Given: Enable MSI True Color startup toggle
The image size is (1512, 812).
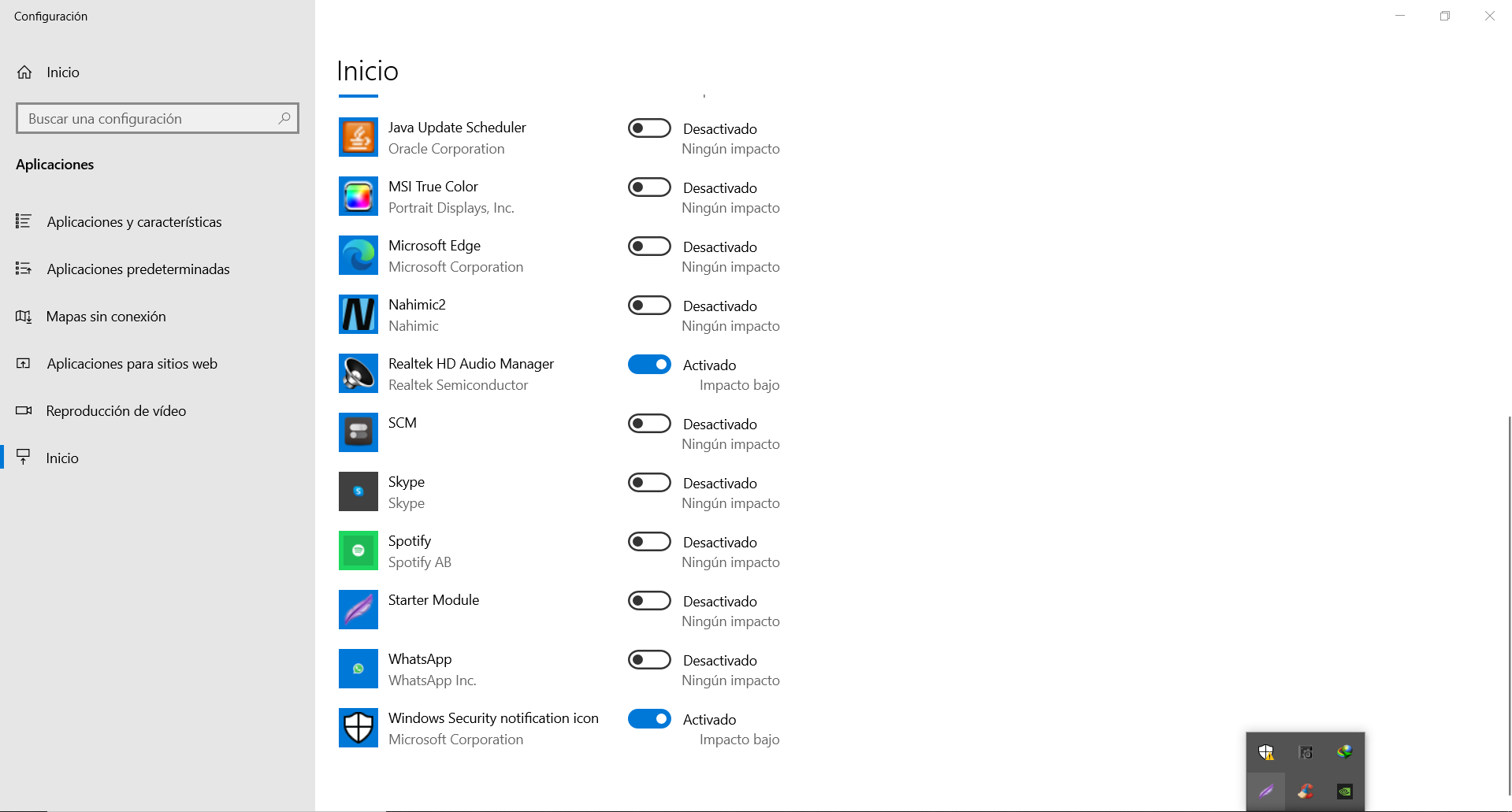Looking at the screenshot, I should pos(649,187).
